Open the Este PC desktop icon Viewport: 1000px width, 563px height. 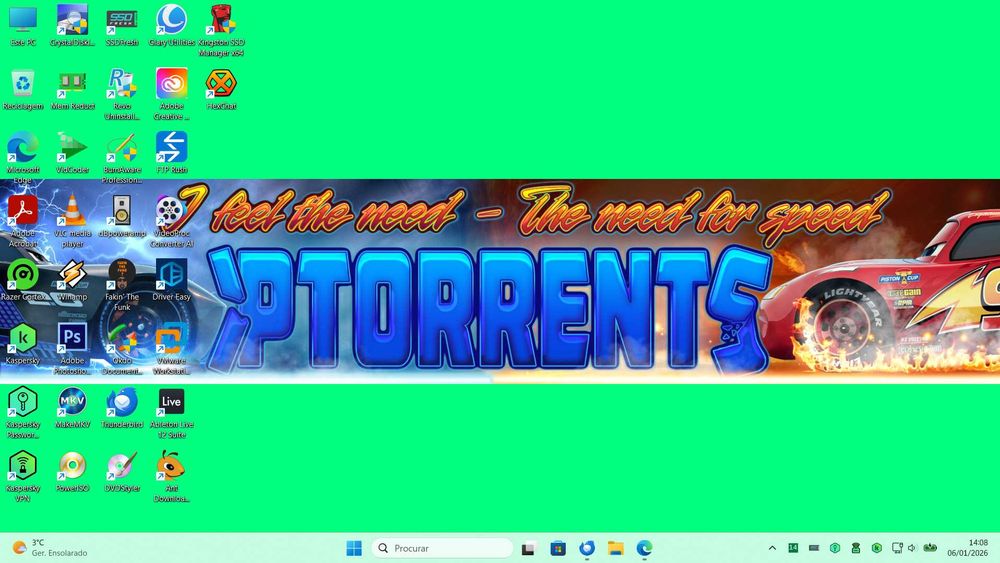[x=23, y=26]
